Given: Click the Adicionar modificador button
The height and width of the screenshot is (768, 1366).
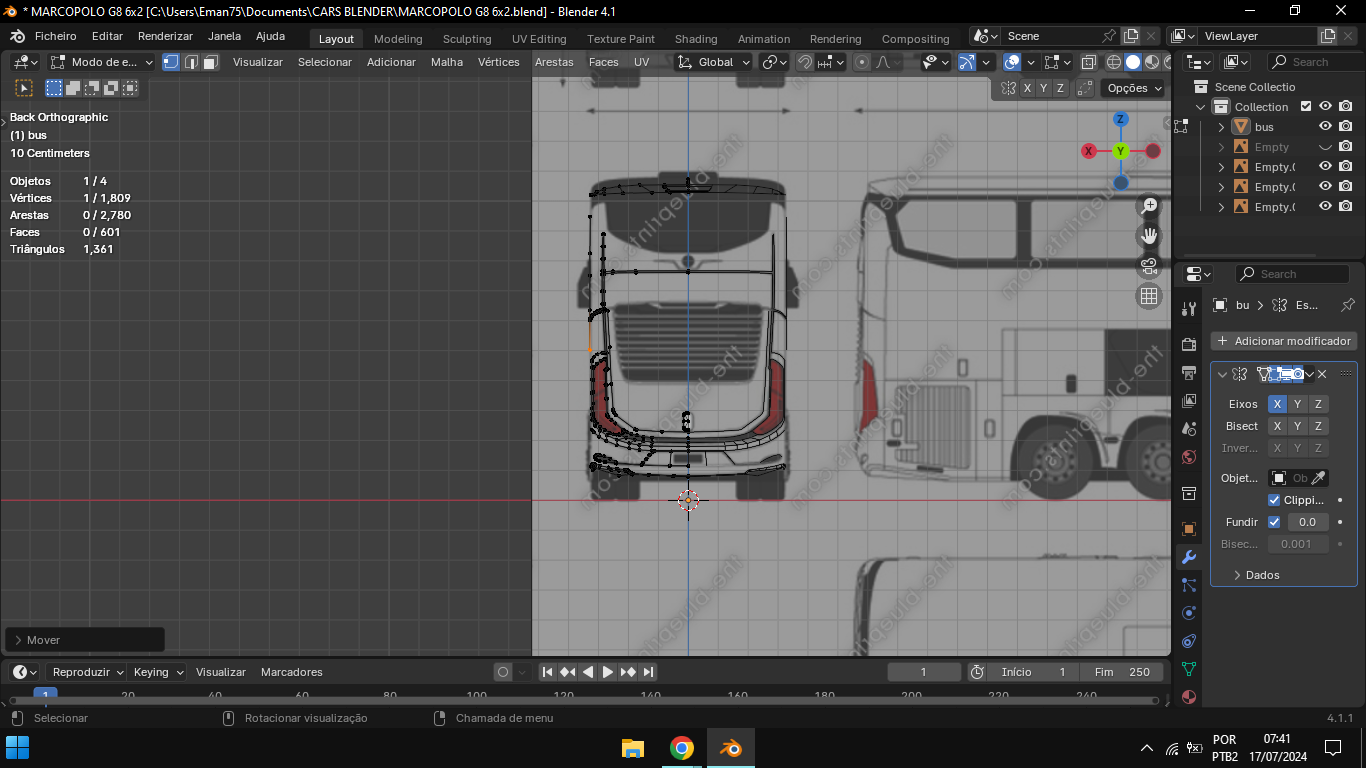Looking at the screenshot, I should click(1284, 341).
